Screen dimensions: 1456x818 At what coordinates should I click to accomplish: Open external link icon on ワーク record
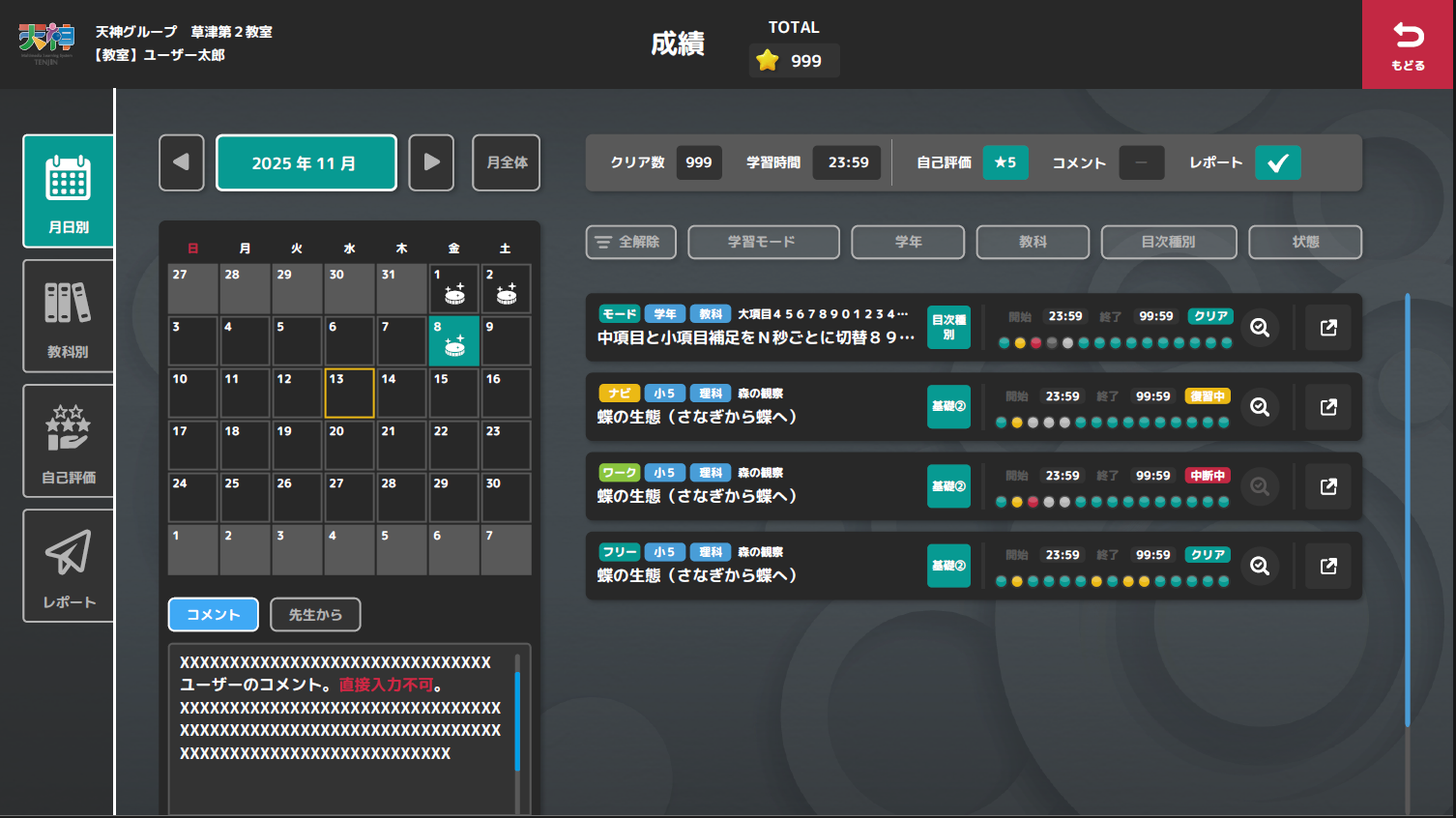pos(1328,486)
